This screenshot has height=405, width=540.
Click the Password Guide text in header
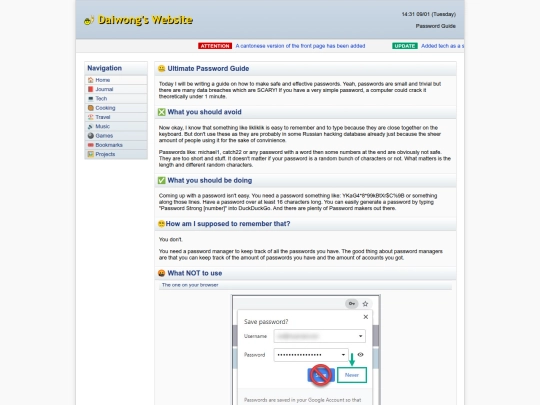[x=436, y=26]
